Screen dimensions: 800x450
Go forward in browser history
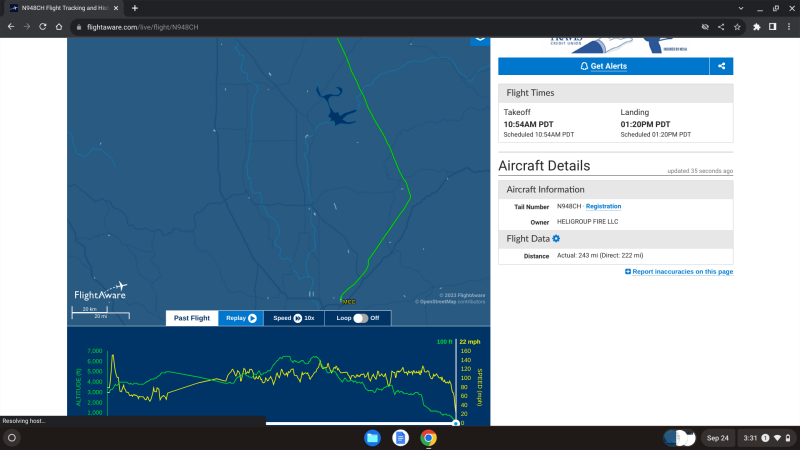27,27
